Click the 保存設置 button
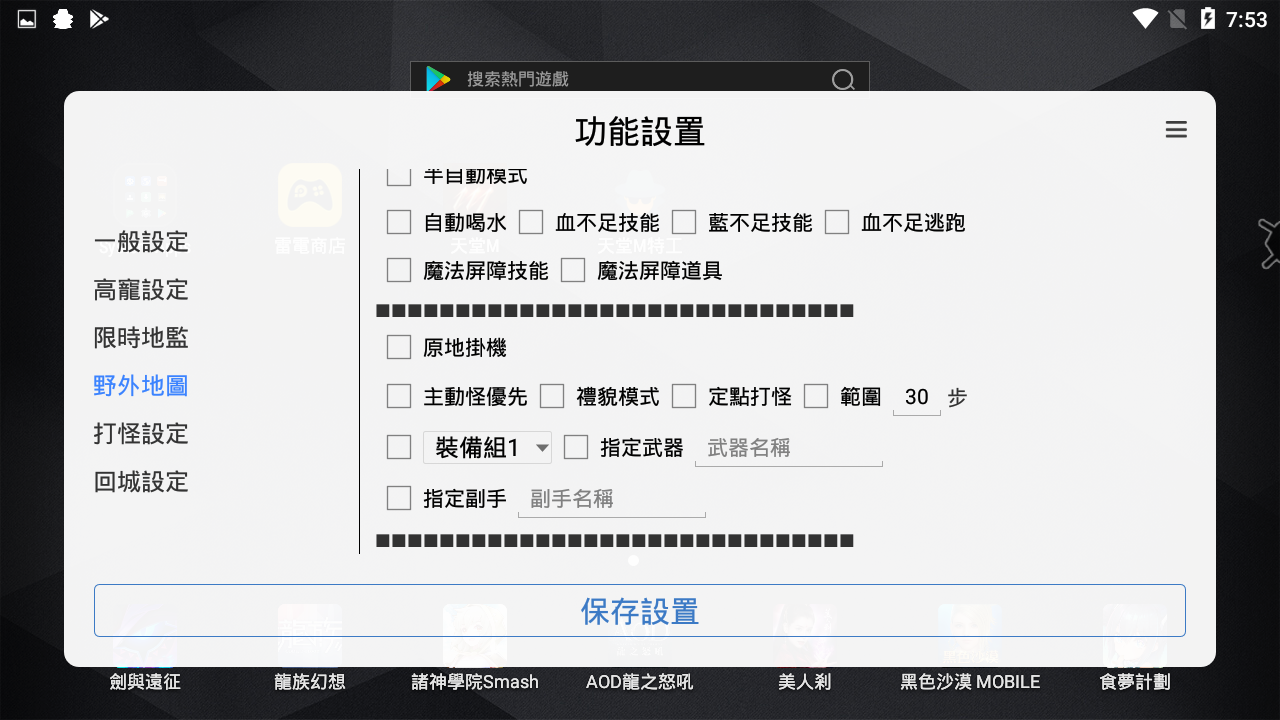Screen dimensions: 1280x720 640,611
